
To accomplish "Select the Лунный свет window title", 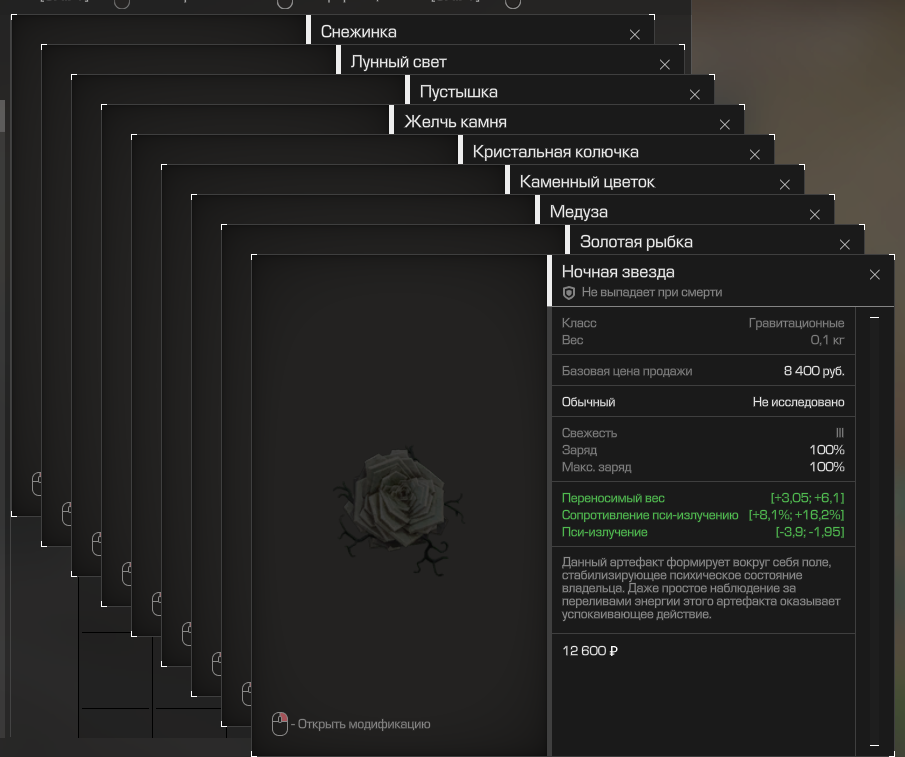I will tap(398, 62).
